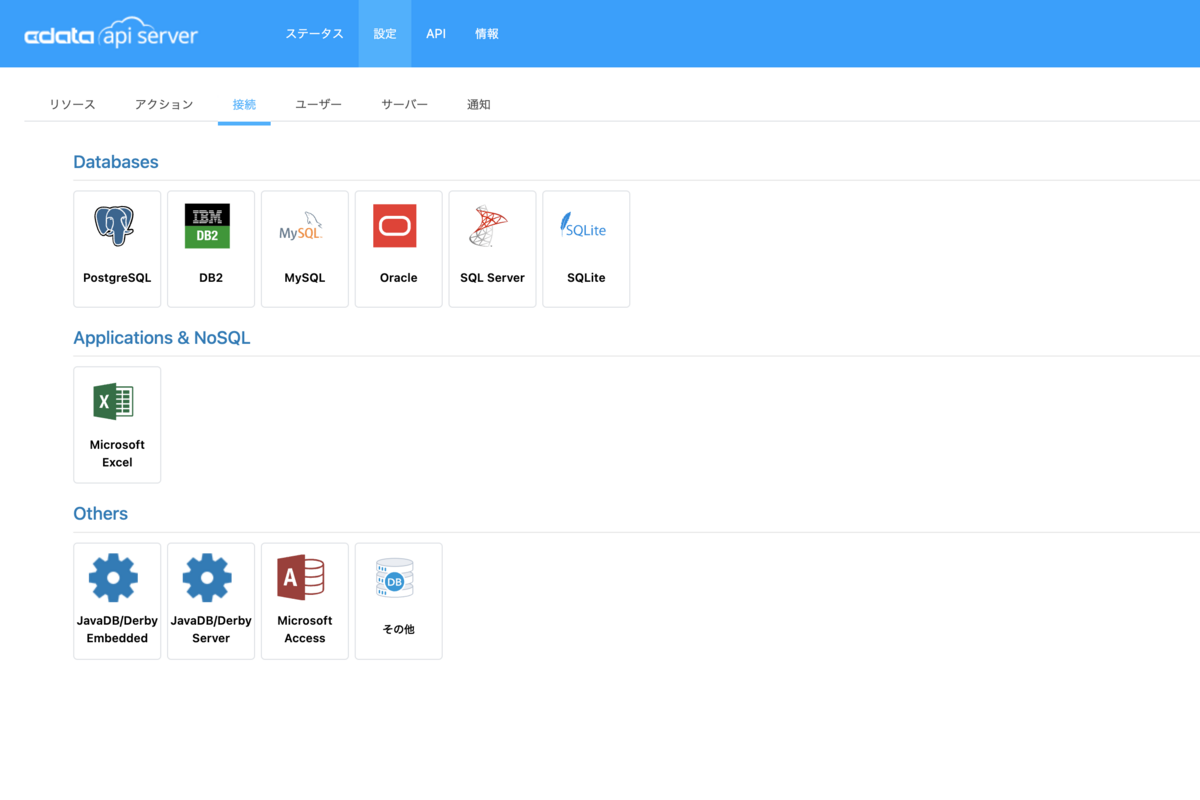Select the 接続 tab
The height and width of the screenshot is (800, 1200).
point(244,104)
